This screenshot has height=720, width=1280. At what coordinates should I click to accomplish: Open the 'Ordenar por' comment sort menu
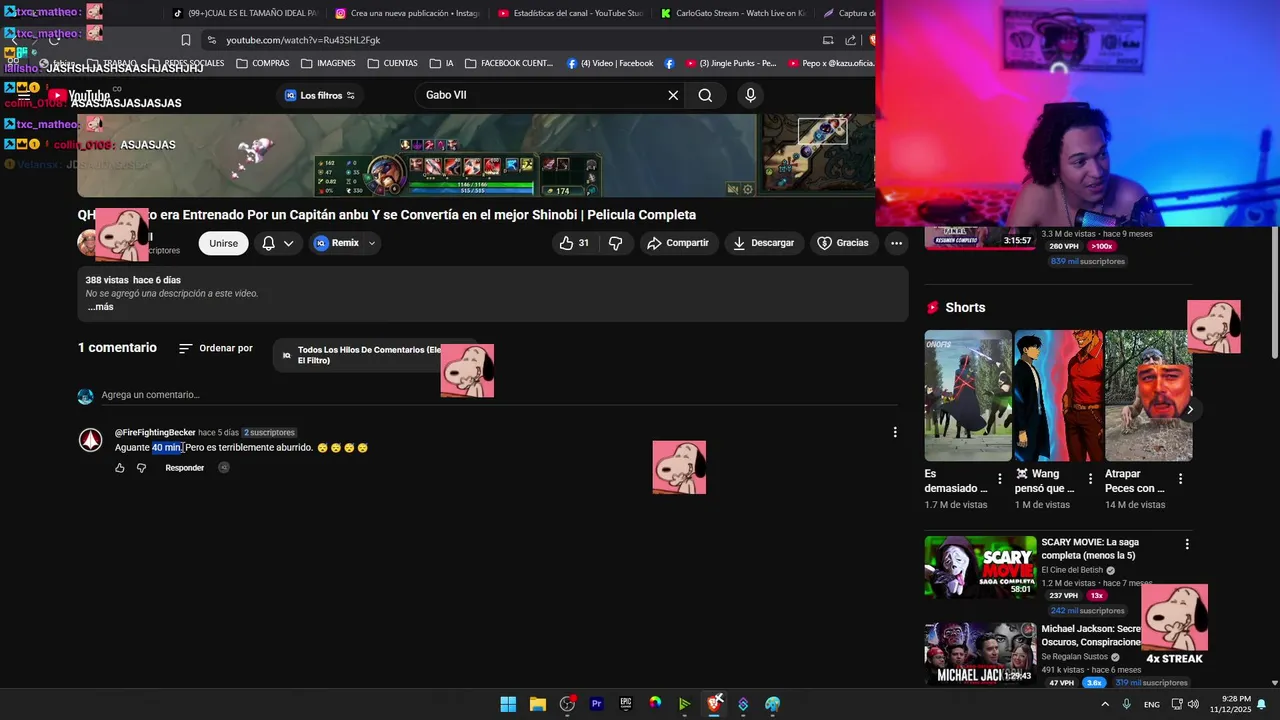[216, 348]
